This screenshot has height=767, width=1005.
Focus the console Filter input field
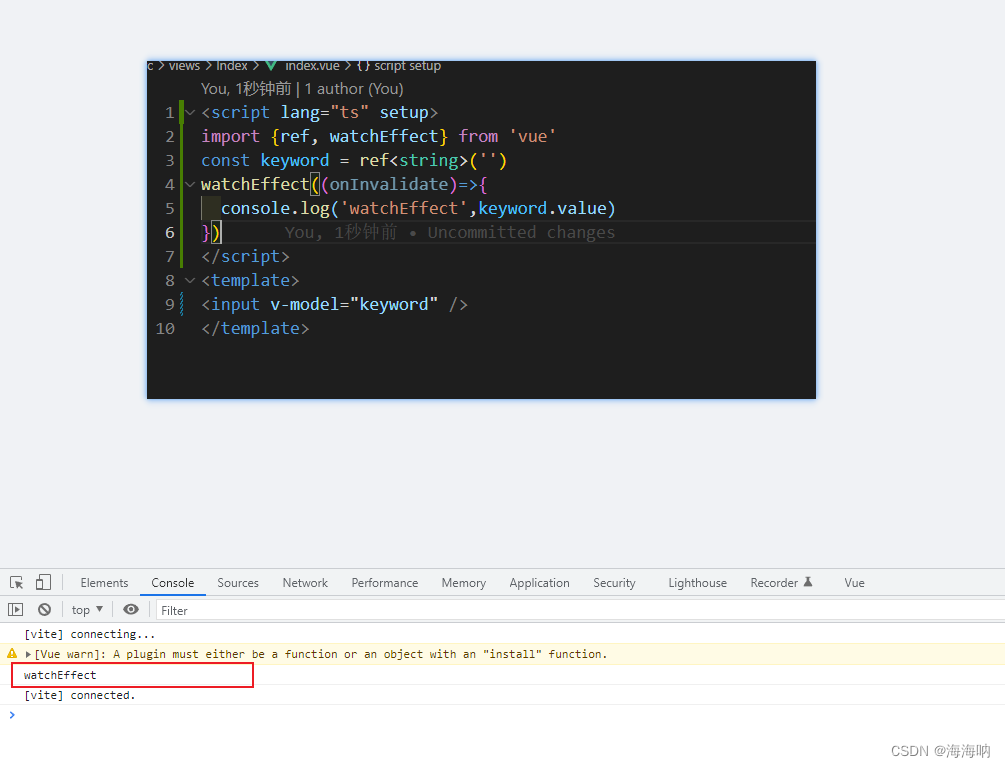pos(580,611)
